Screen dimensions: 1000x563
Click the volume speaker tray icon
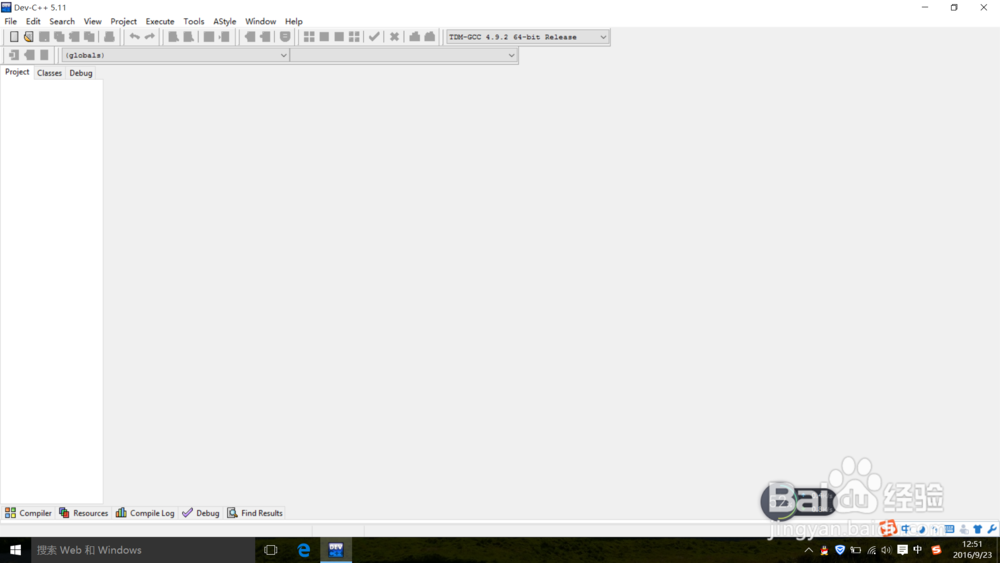[x=886, y=550]
